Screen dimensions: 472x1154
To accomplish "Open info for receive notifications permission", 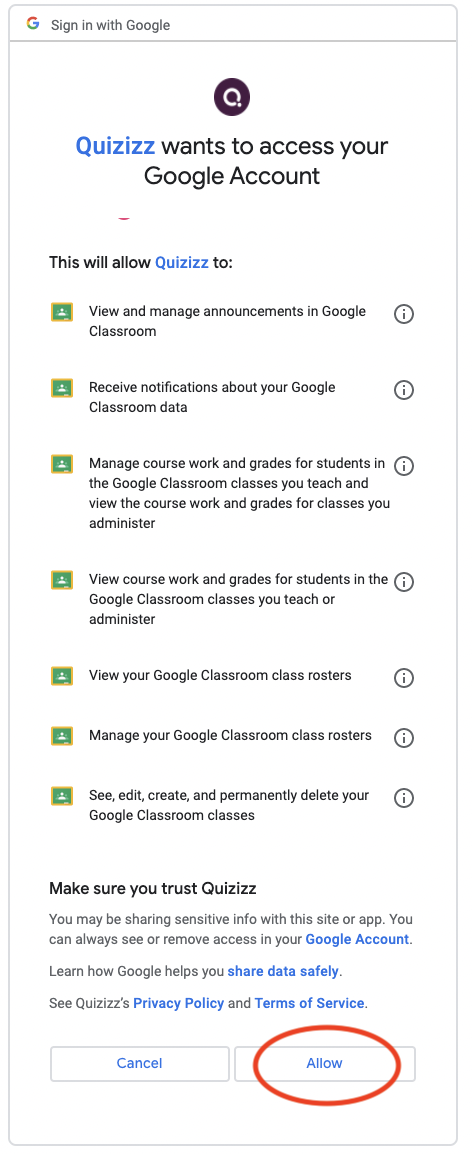I will [x=404, y=390].
